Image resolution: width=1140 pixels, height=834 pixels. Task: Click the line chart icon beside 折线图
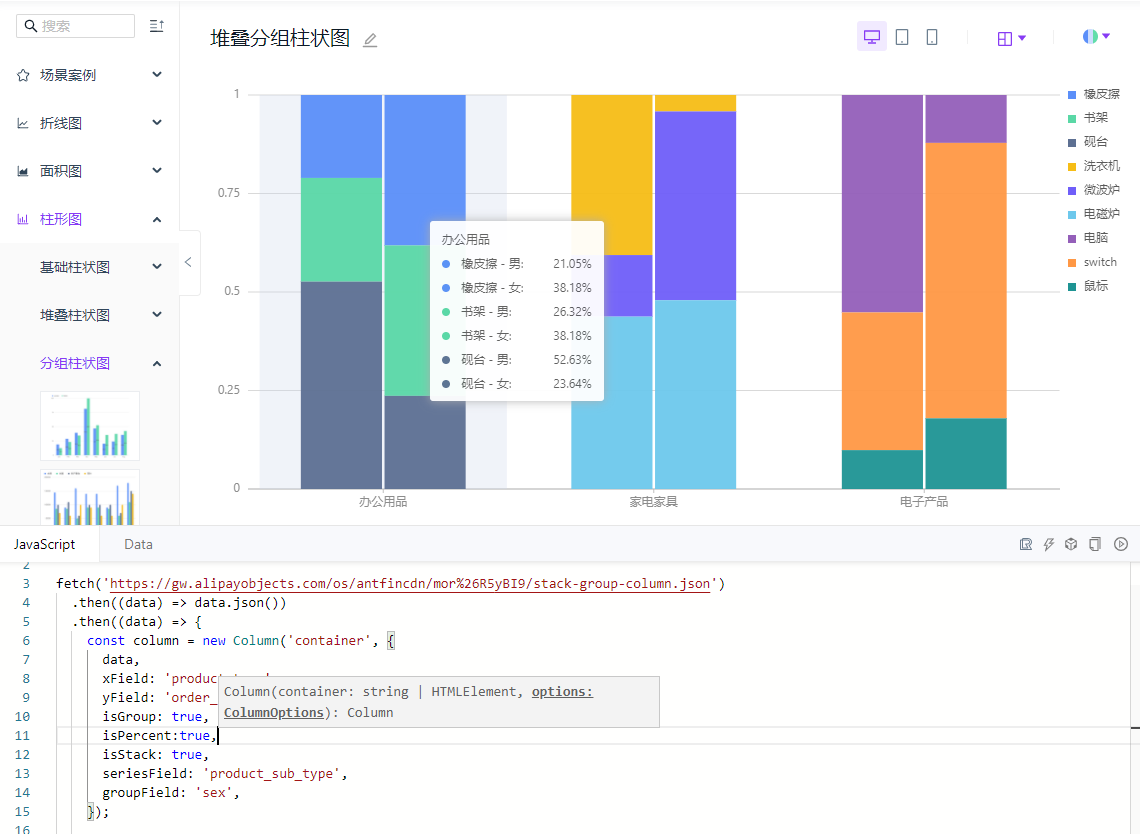click(23, 123)
